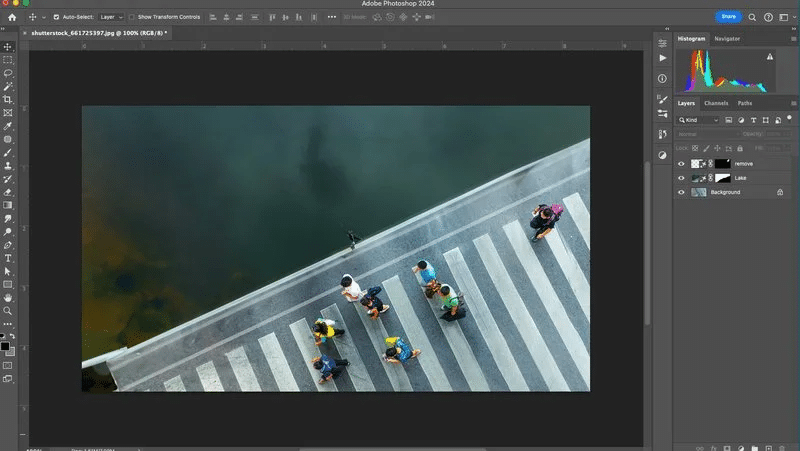The height and width of the screenshot is (451, 800).
Task: Click the Share button
Action: pos(729,17)
